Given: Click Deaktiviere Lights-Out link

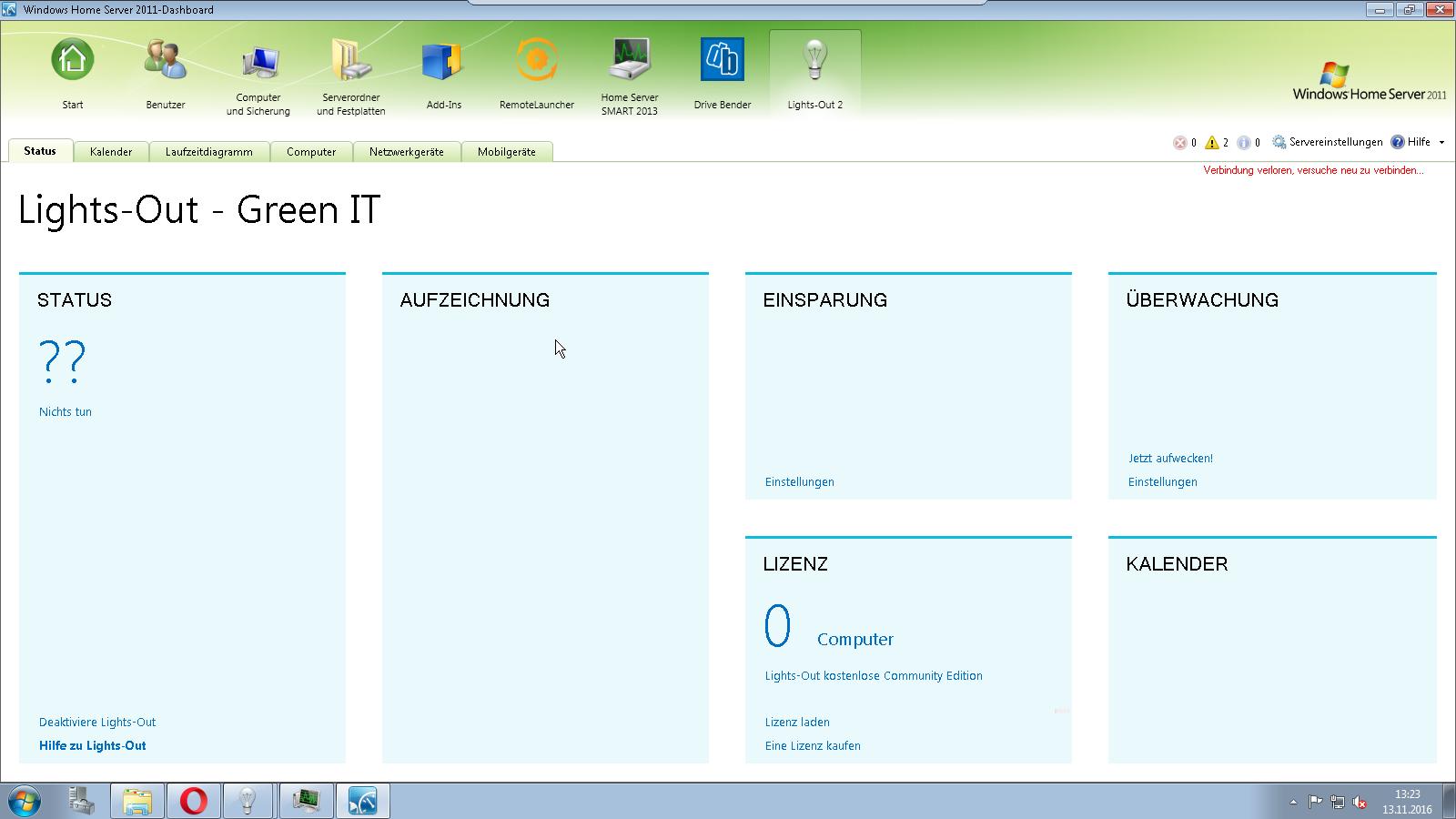Looking at the screenshot, I should tap(97, 723).
